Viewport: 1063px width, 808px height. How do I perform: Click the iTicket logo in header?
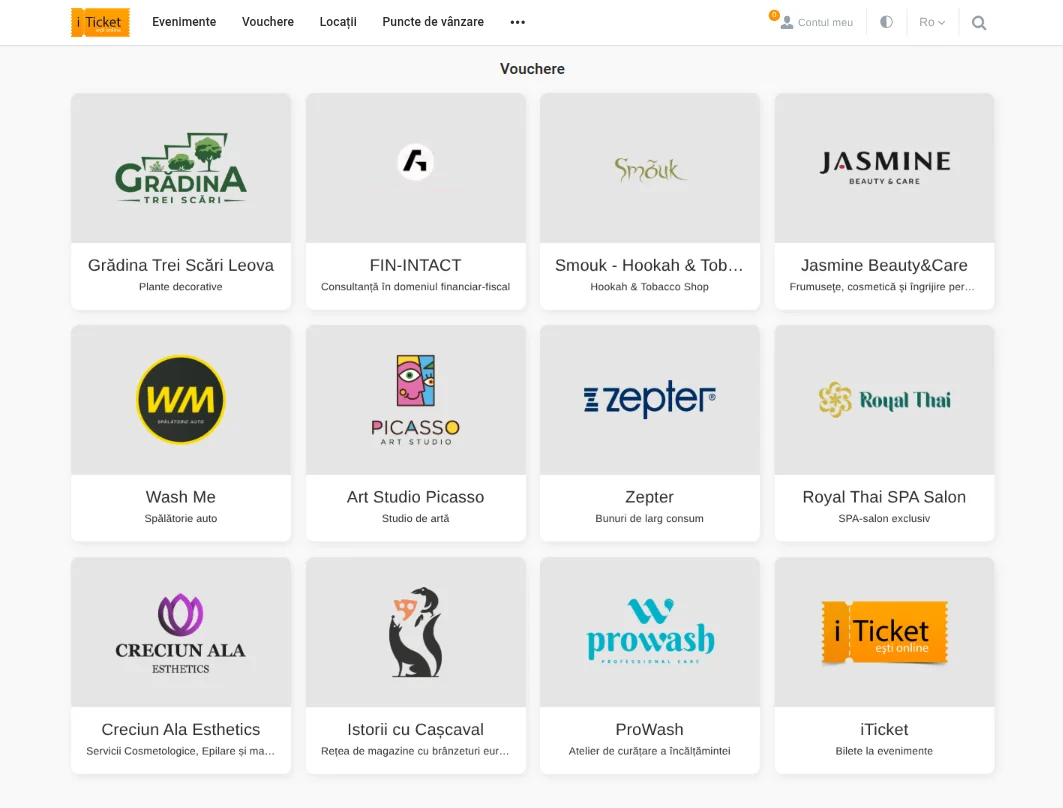[x=100, y=22]
